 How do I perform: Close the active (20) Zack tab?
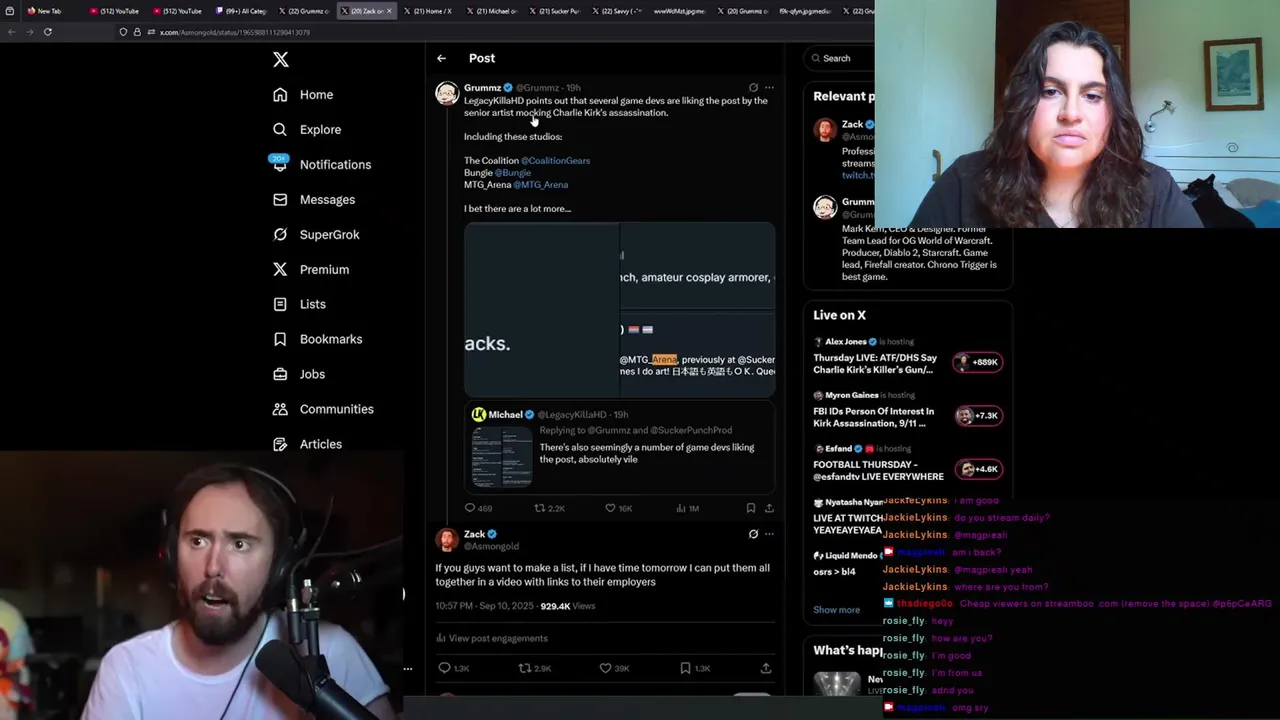coord(390,11)
